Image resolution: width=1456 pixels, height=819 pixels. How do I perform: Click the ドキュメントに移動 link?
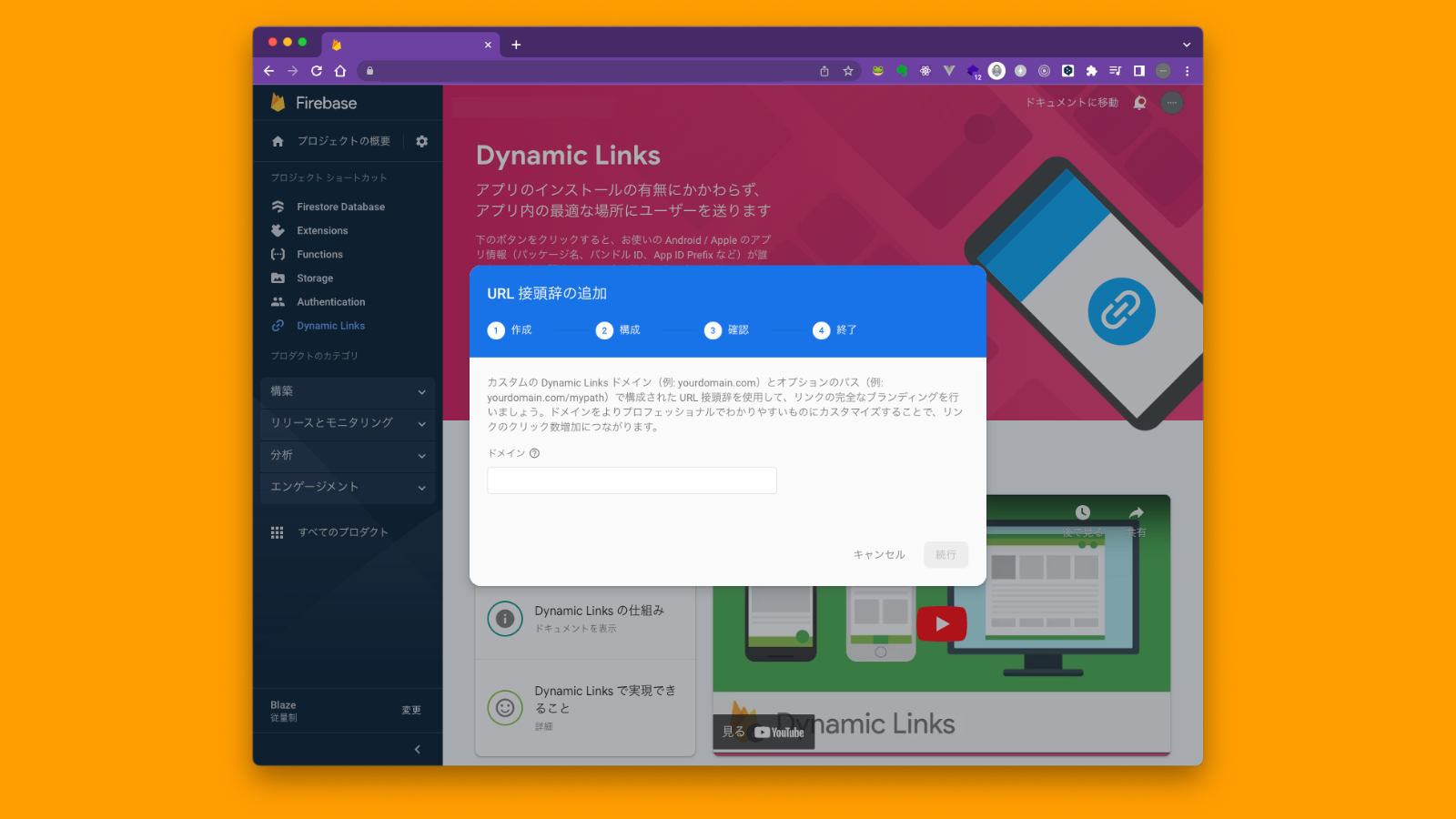pos(1072,103)
